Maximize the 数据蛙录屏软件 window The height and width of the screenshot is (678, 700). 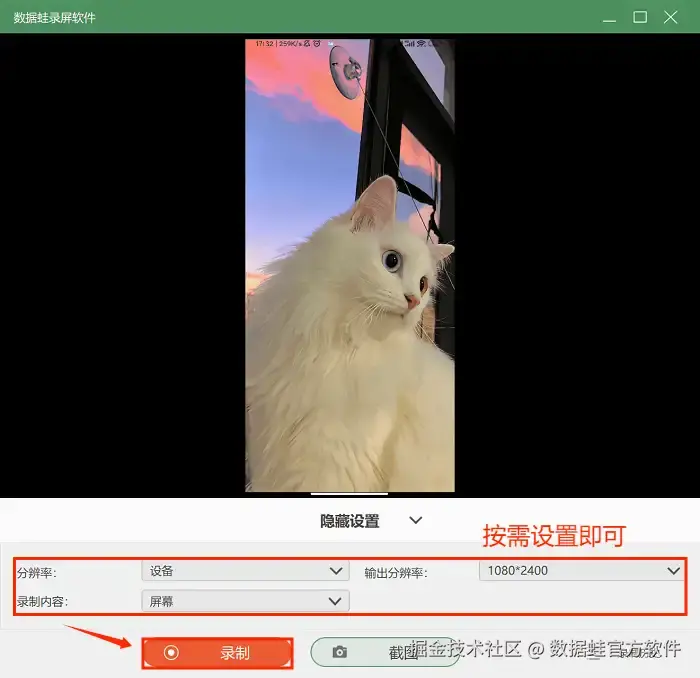click(640, 17)
